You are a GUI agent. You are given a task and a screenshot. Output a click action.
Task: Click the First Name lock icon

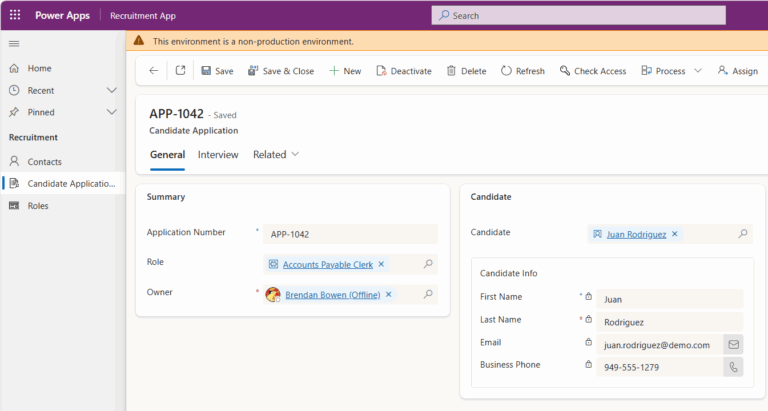point(589,296)
